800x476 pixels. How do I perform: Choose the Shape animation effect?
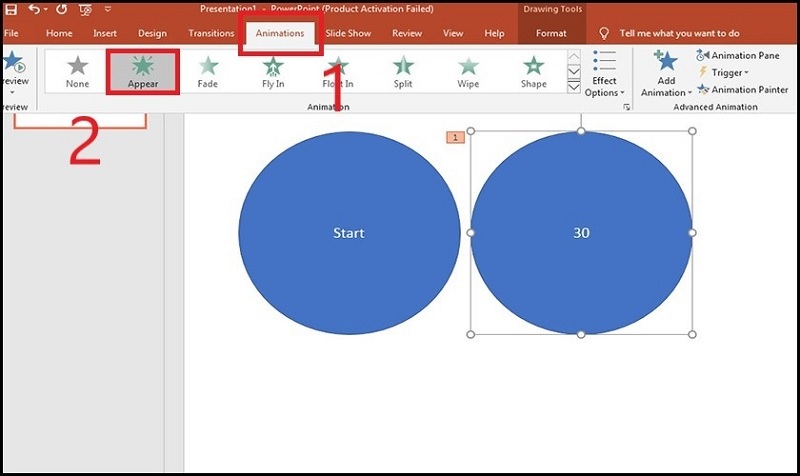pyautogui.click(x=533, y=70)
